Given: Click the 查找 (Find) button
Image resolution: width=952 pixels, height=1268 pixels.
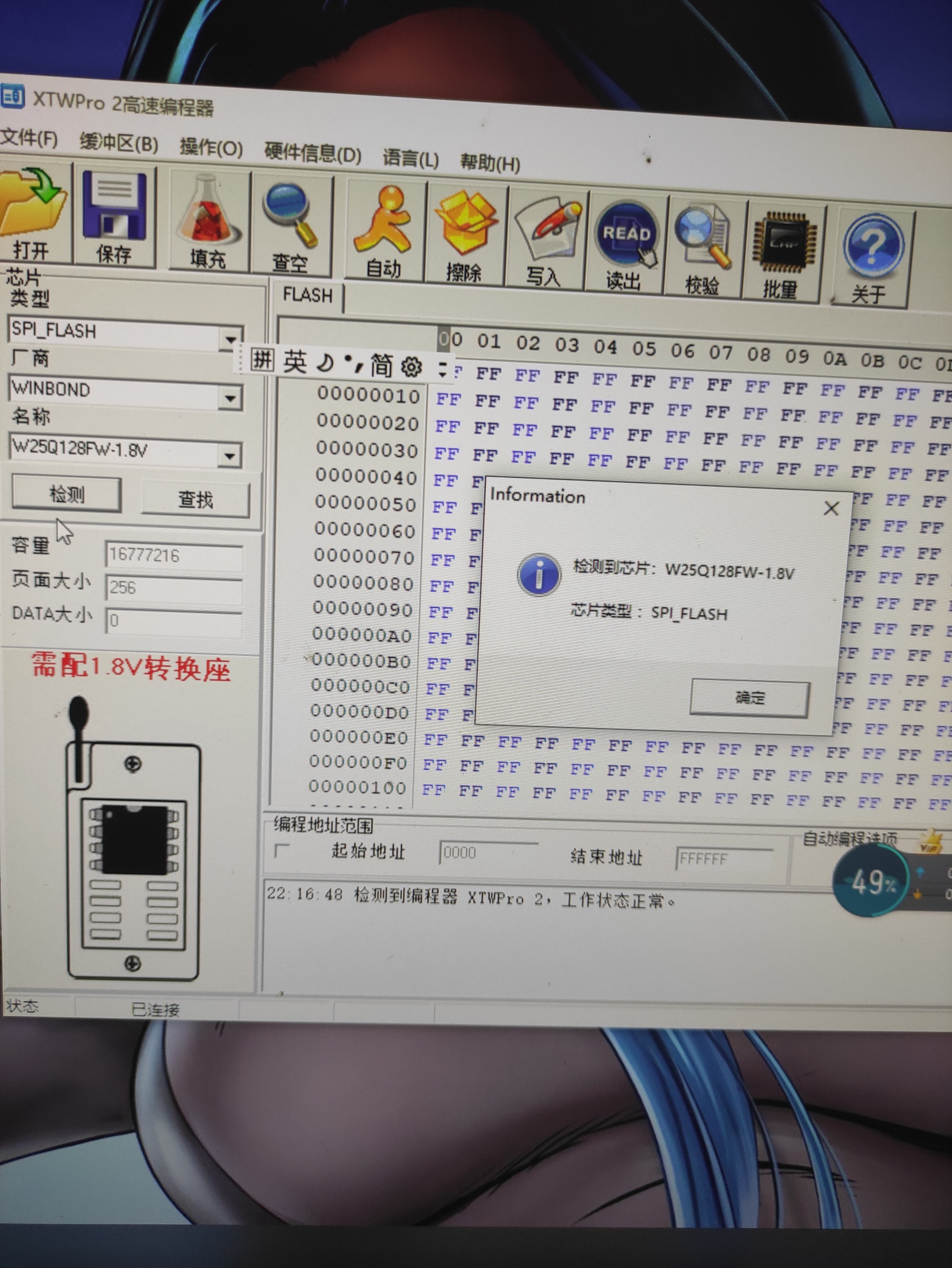Looking at the screenshot, I should 195,500.
